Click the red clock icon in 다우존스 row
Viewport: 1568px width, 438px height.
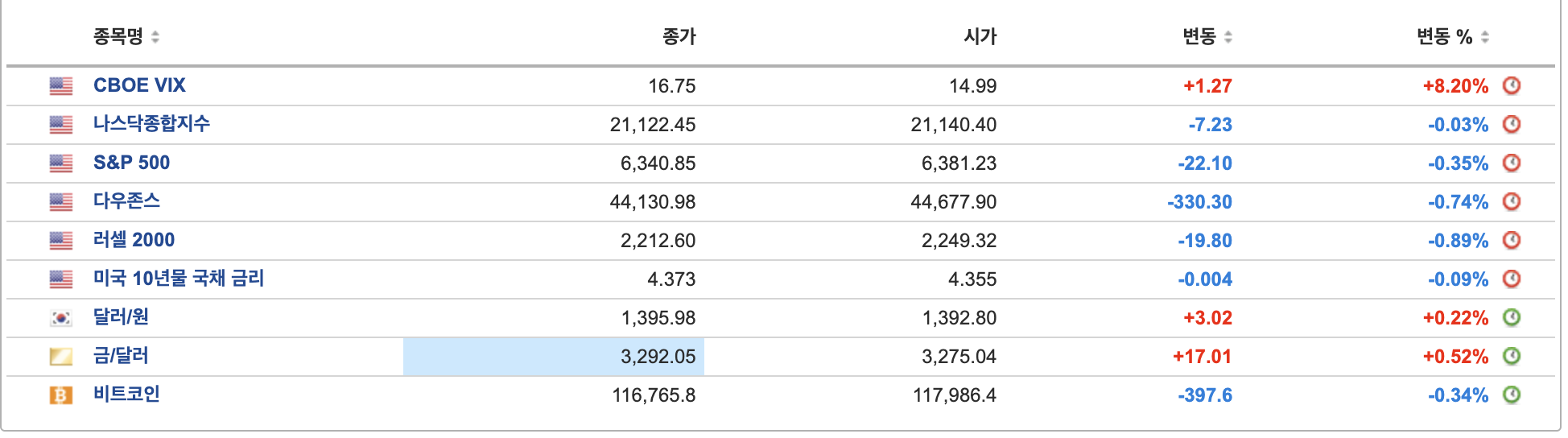[x=1512, y=201]
